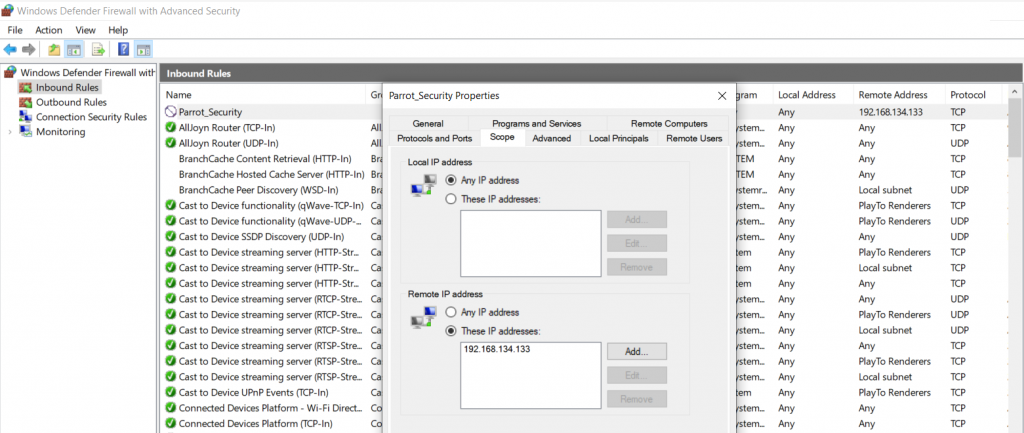Select the Scope tab
Image resolution: width=1024 pixels, height=433 pixels.
pyautogui.click(x=502, y=137)
